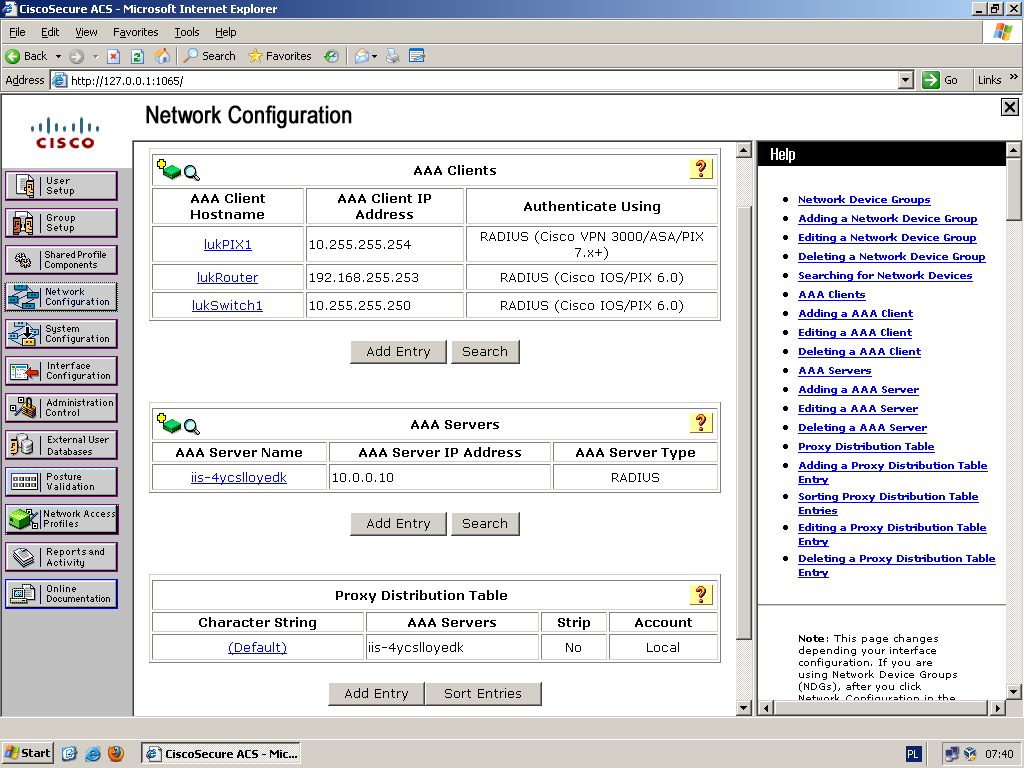Click the magnifier icon in AAA Clients header
Screen dimensions: 1024x768
[191, 172]
